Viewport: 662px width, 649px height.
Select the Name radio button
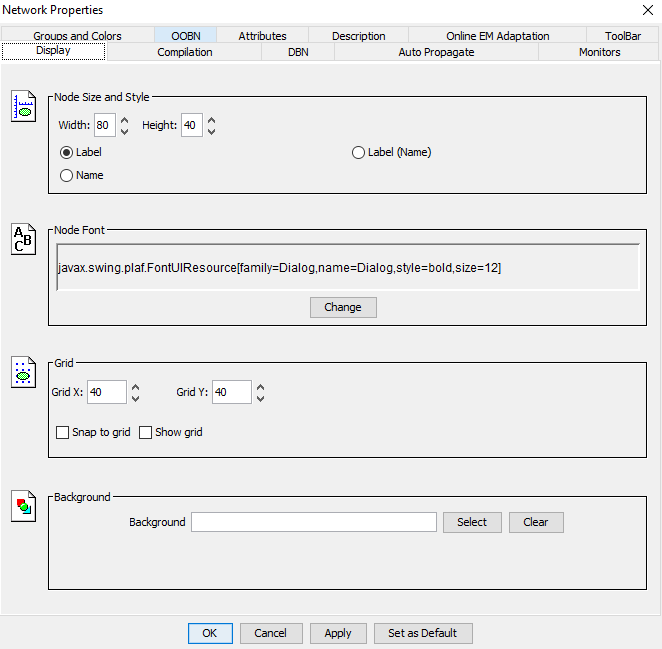pos(67,175)
